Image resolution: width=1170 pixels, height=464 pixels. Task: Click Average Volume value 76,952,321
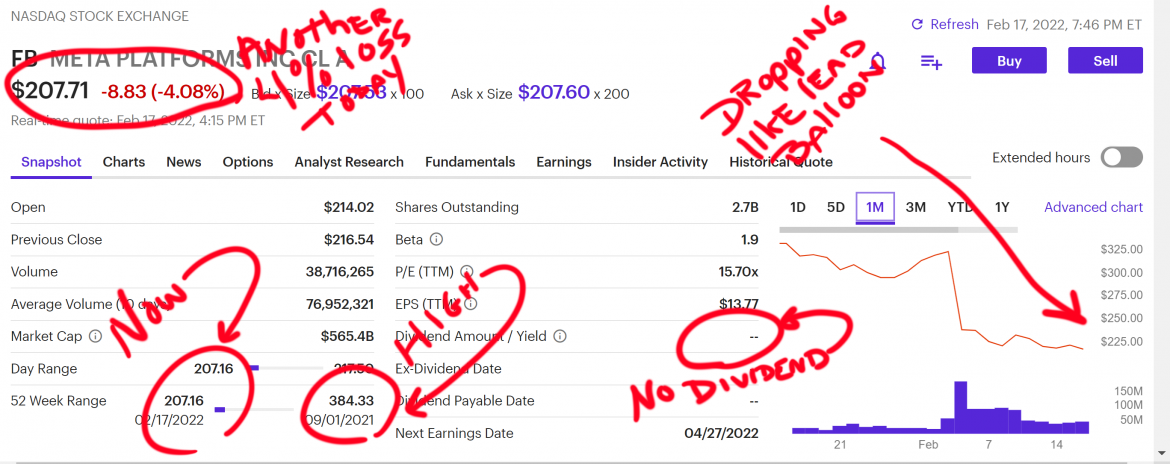click(x=340, y=304)
